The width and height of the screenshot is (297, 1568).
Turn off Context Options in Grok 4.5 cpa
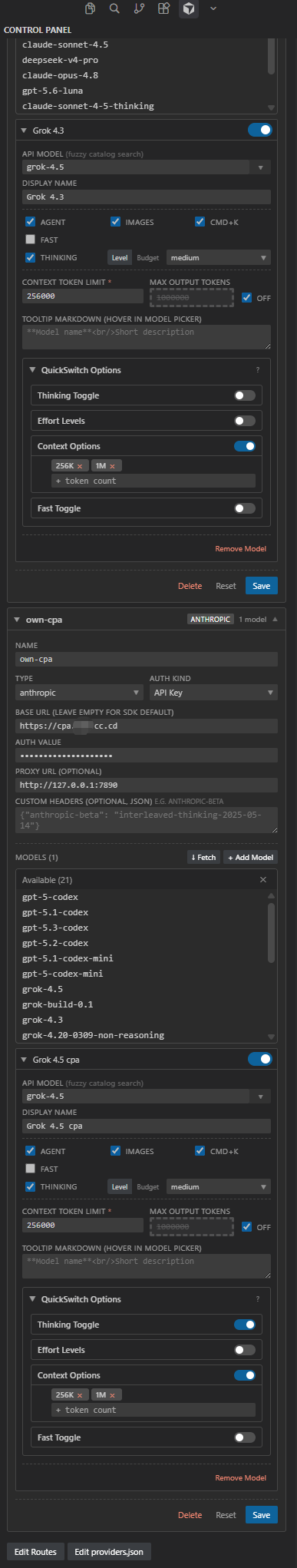tap(245, 1375)
